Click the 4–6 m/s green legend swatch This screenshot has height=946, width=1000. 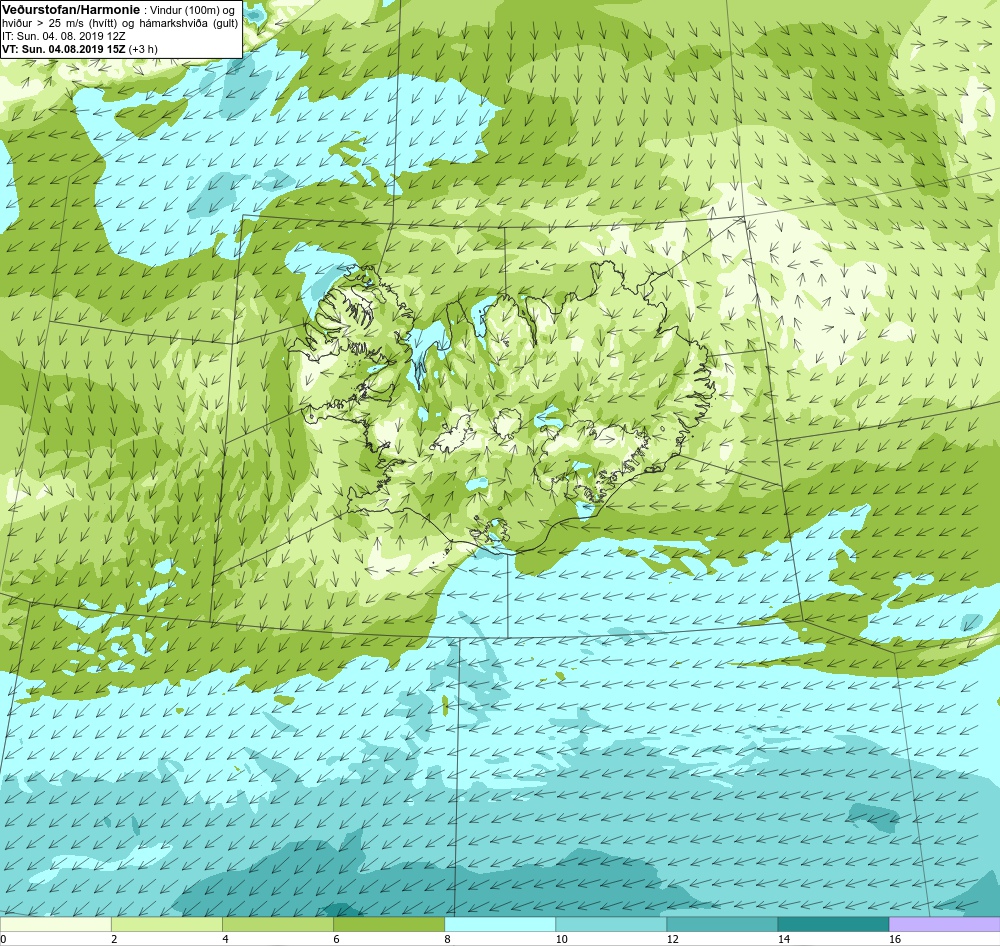pos(278,924)
